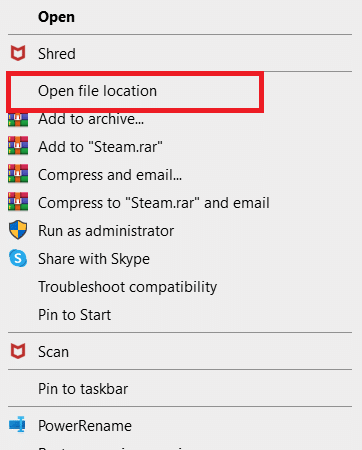Screen dimensions: 362x450
Task: Click the WinRAR icon next to Add to "Steam.rar"
Action: (18, 146)
